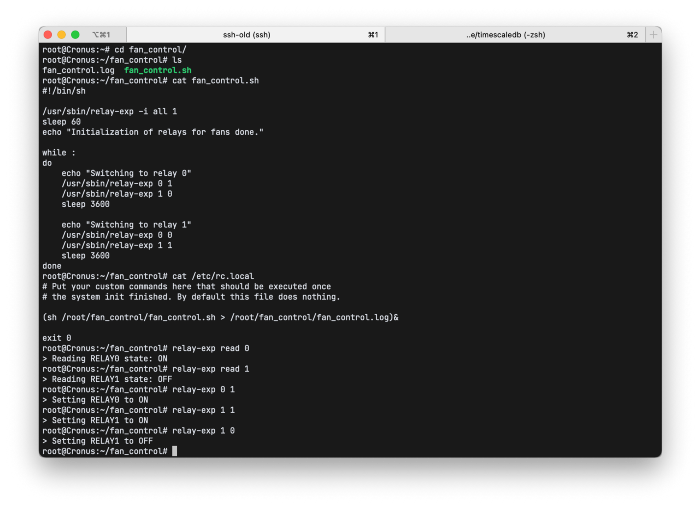Click the 'exit 0' line
The image size is (700, 508).
[x=57, y=338]
